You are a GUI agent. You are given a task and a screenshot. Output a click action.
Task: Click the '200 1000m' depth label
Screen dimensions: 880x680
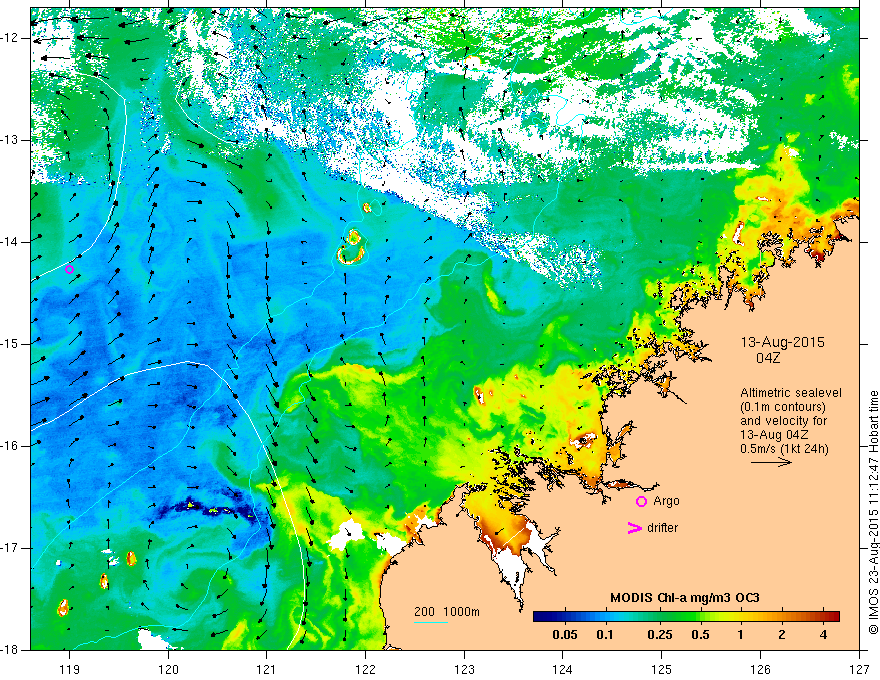point(447,612)
